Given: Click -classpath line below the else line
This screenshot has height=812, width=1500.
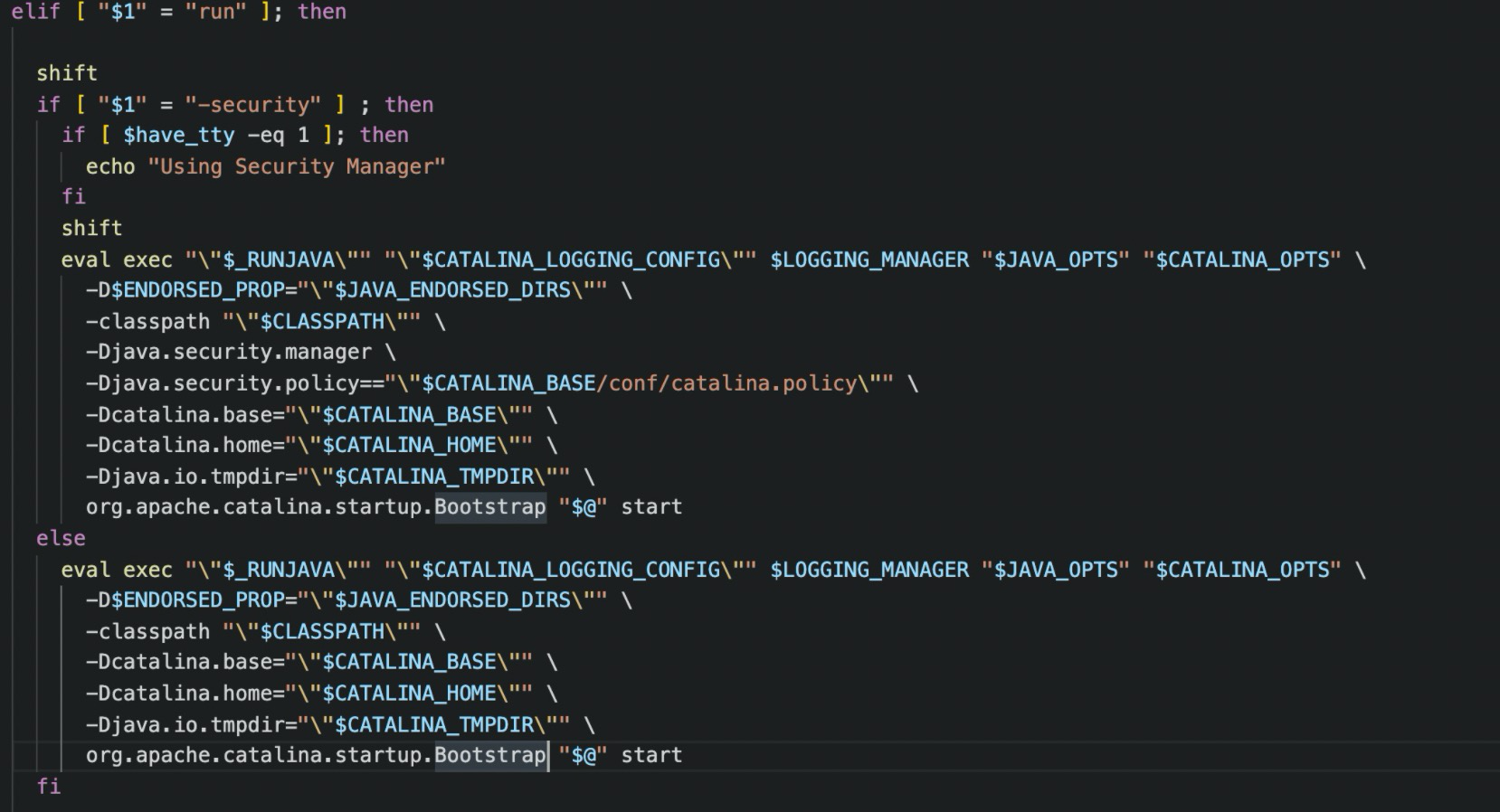Looking at the screenshot, I should pyautogui.click(x=266, y=632).
